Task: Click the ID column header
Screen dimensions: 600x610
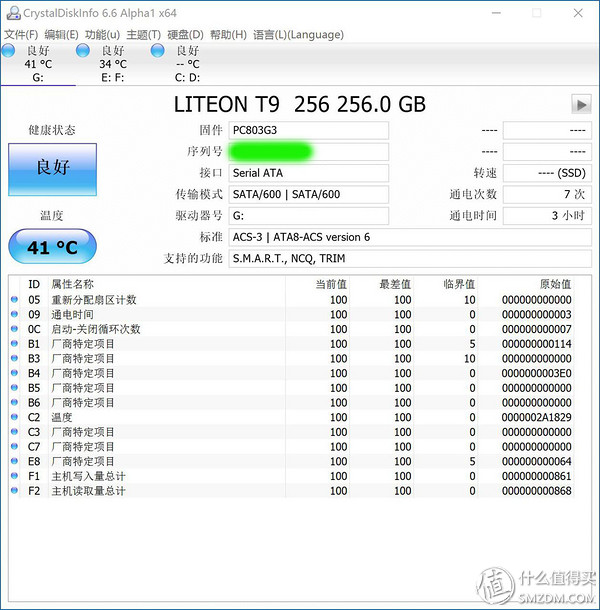Action: pos(34,284)
